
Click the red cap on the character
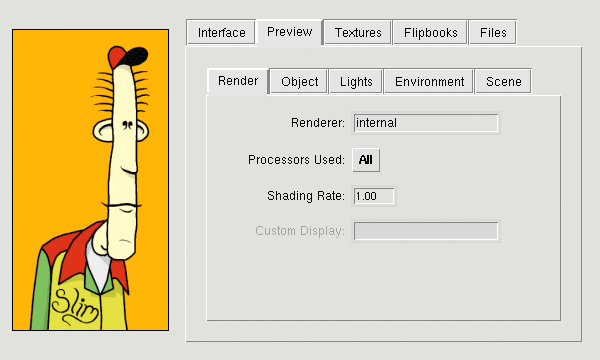pyautogui.click(x=116, y=56)
